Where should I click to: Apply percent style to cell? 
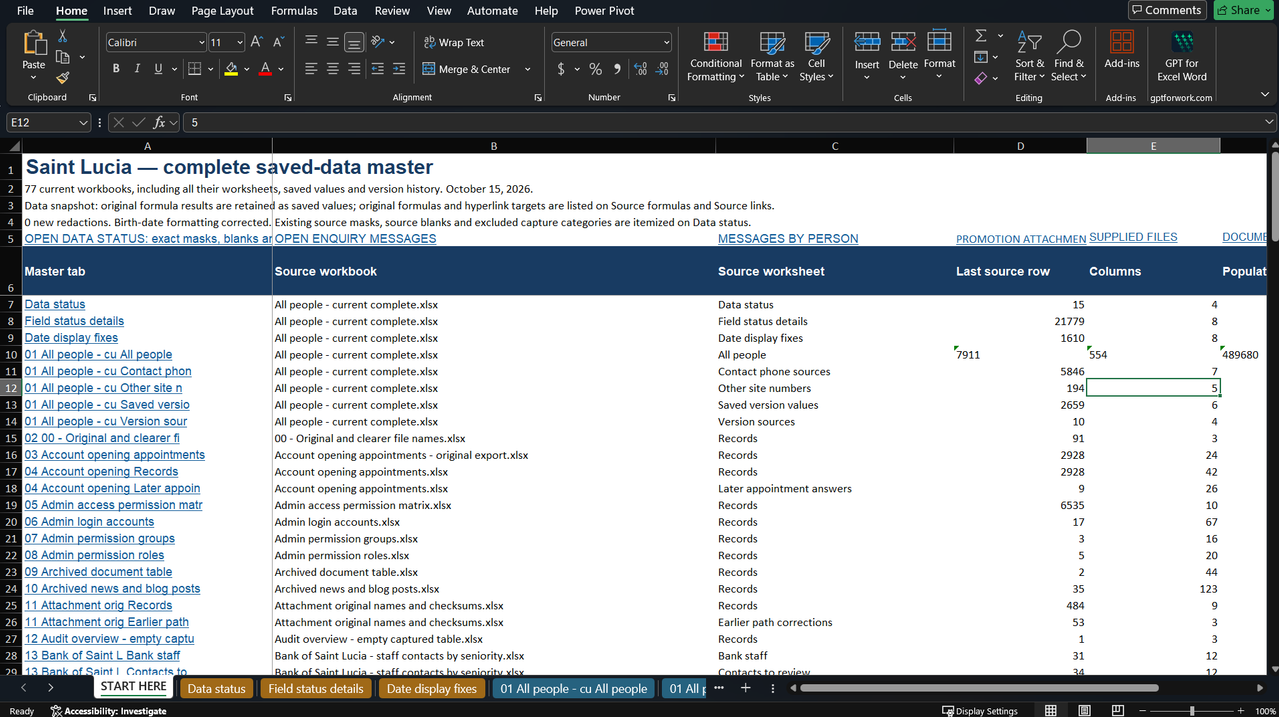point(595,69)
